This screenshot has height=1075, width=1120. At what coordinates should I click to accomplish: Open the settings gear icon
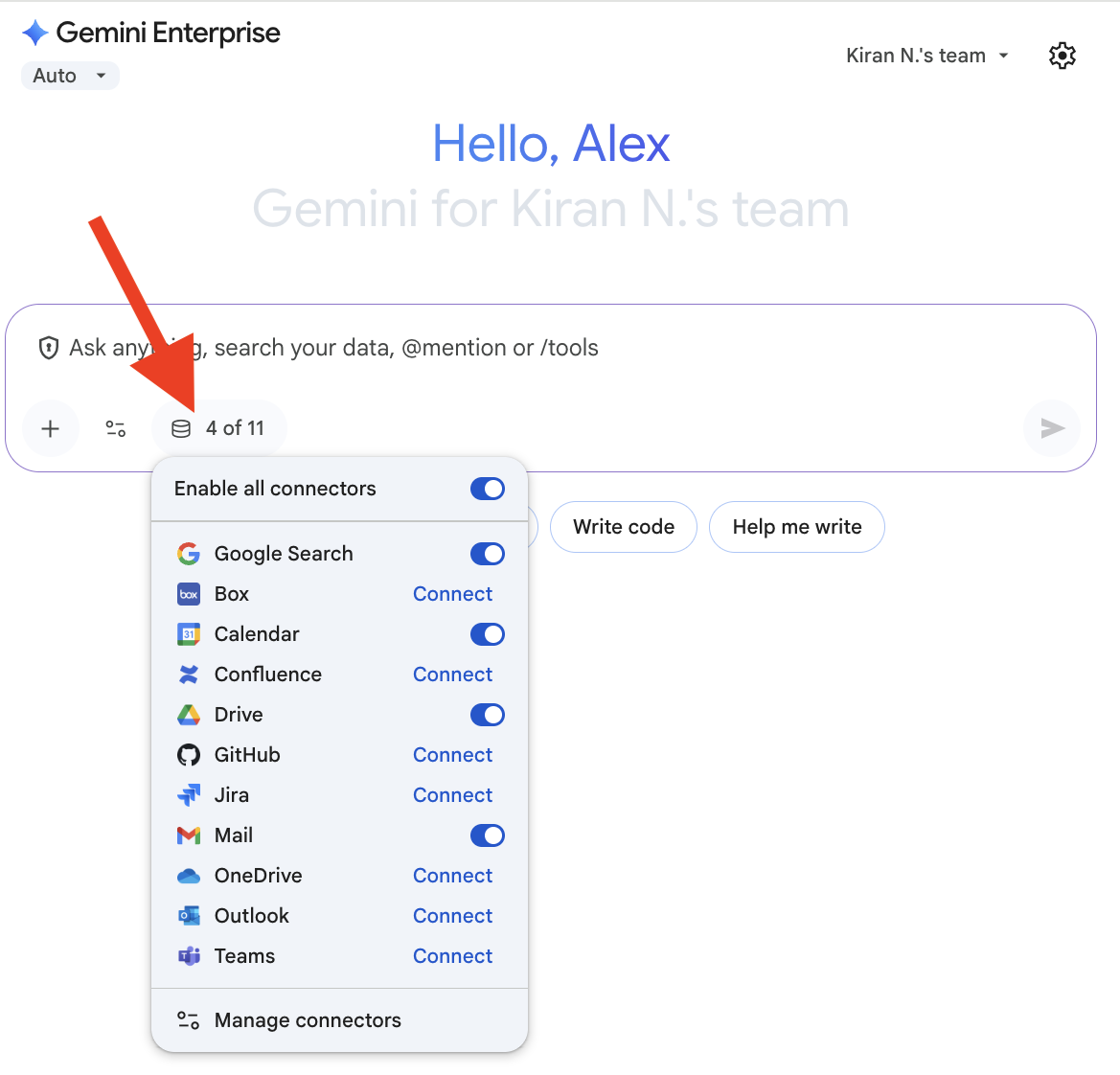(x=1062, y=56)
